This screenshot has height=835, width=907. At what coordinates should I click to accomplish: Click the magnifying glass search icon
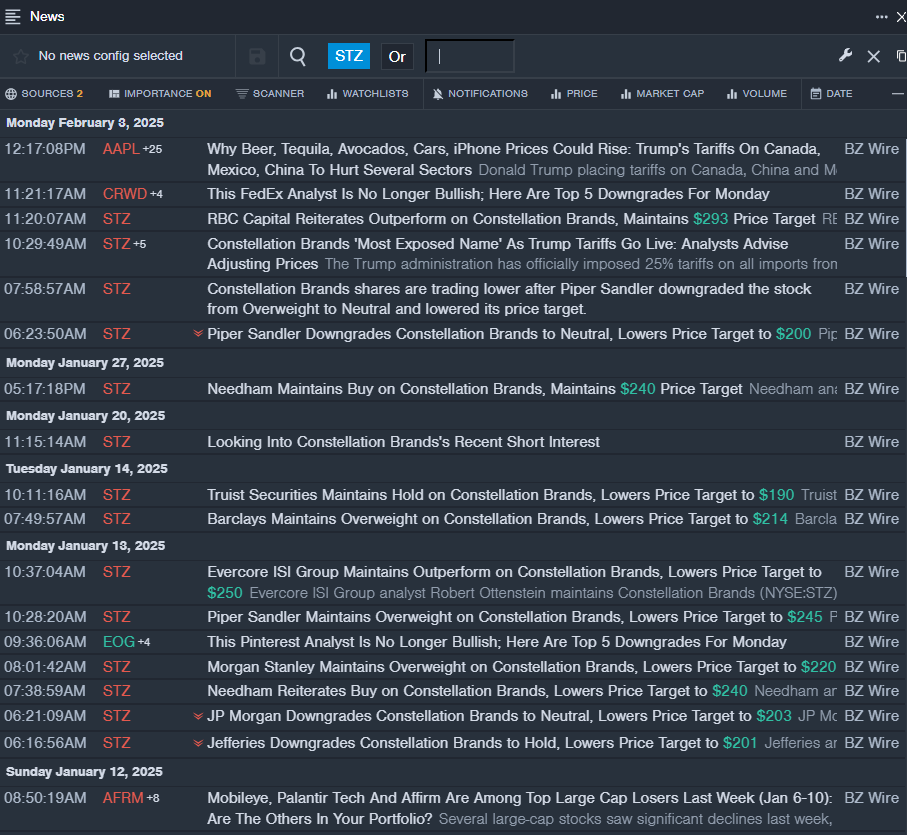click(x=298, y=56)
